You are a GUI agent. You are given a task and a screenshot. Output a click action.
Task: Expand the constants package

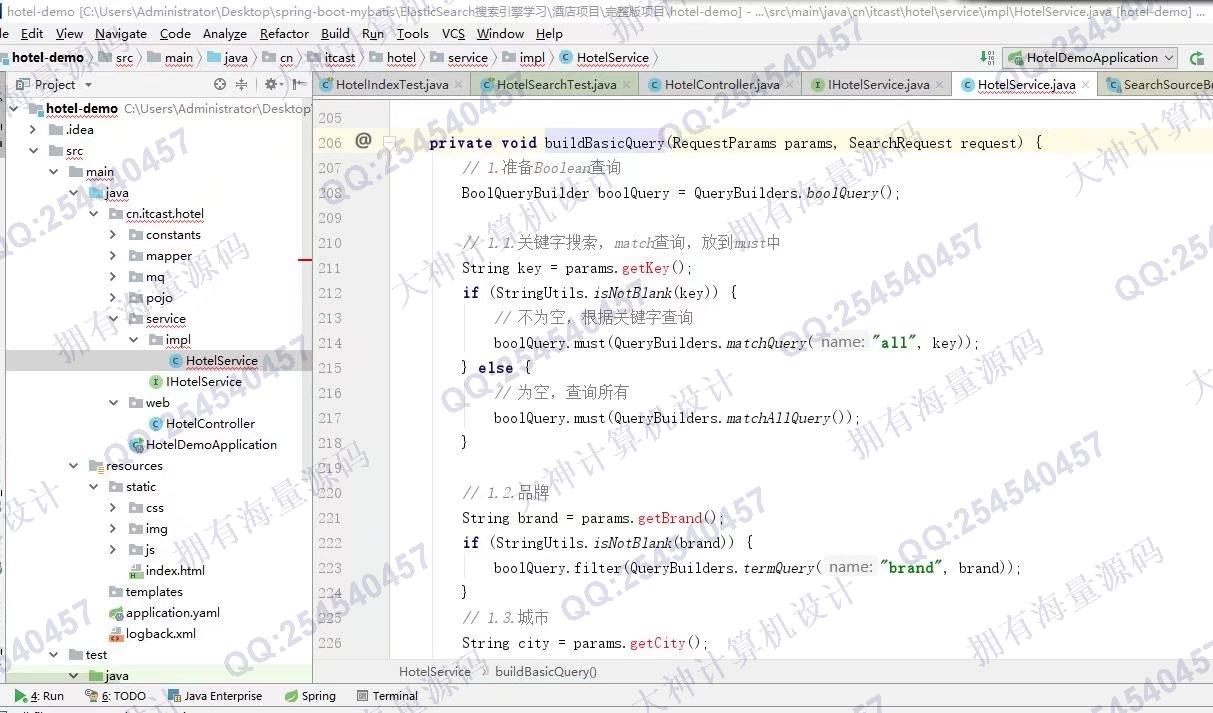point(113,234)
